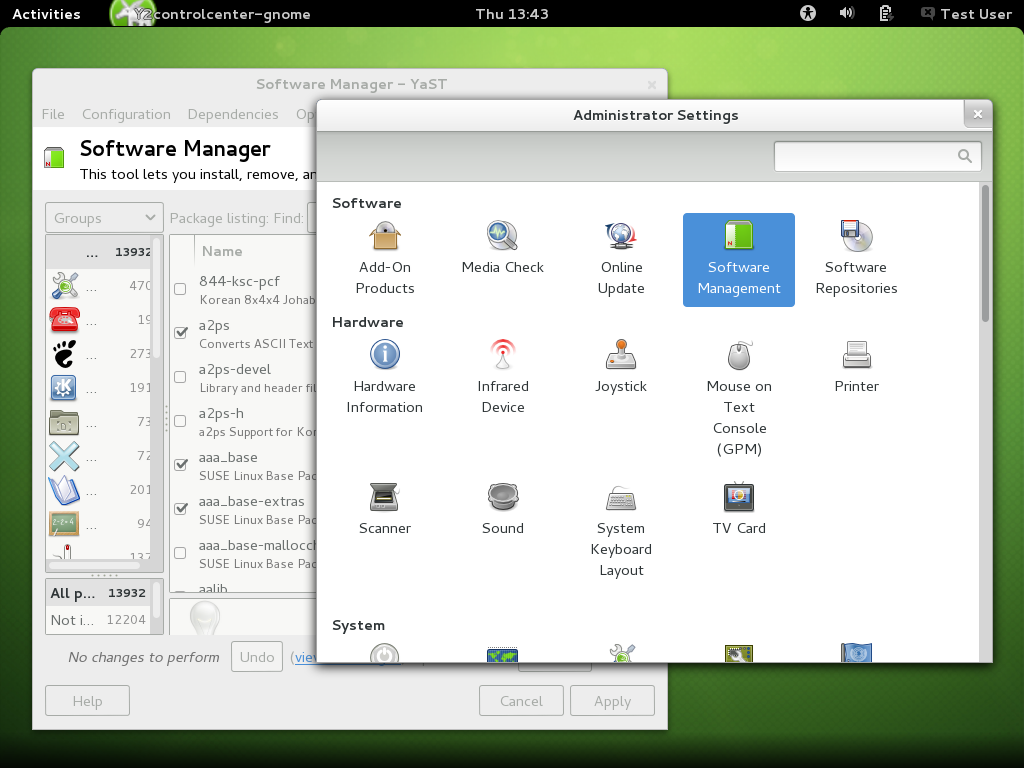Open Test User menu in top bar
Viewport: 1024px width, 768px height.
967,14
